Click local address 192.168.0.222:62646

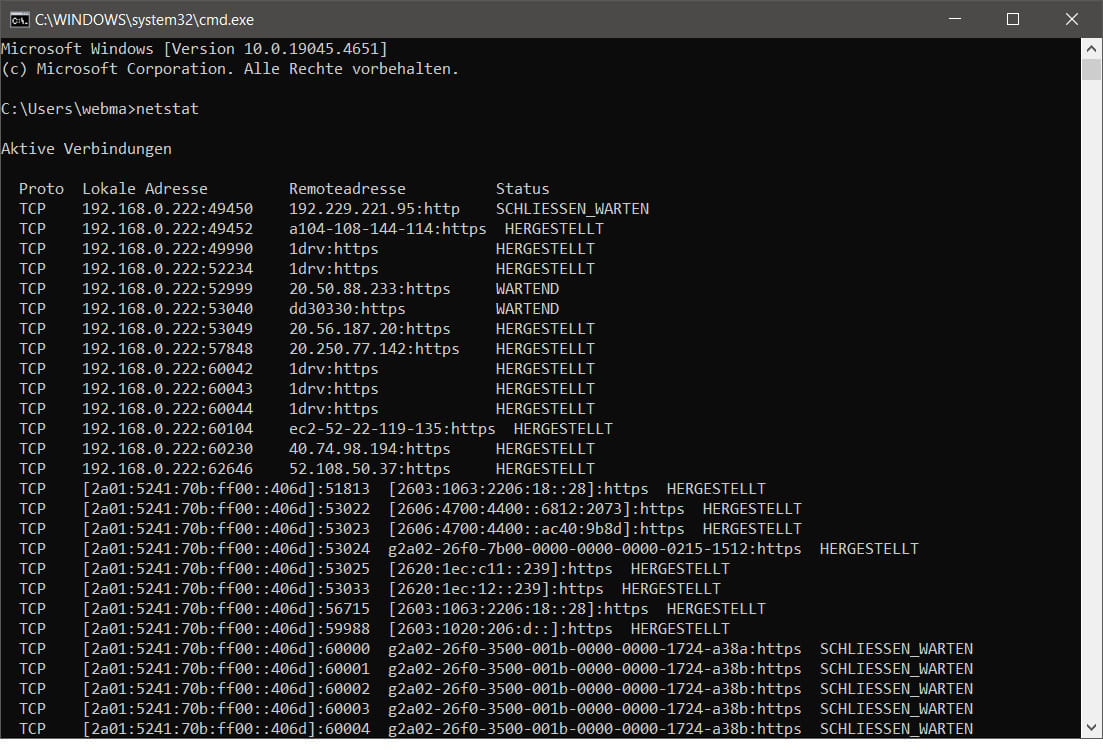pos(167,469)
